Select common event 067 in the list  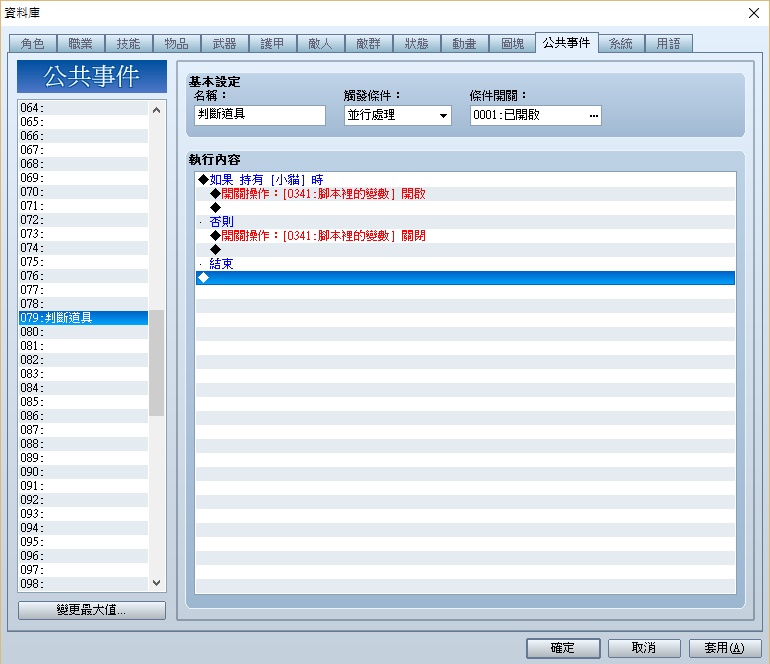pos(83,149)
